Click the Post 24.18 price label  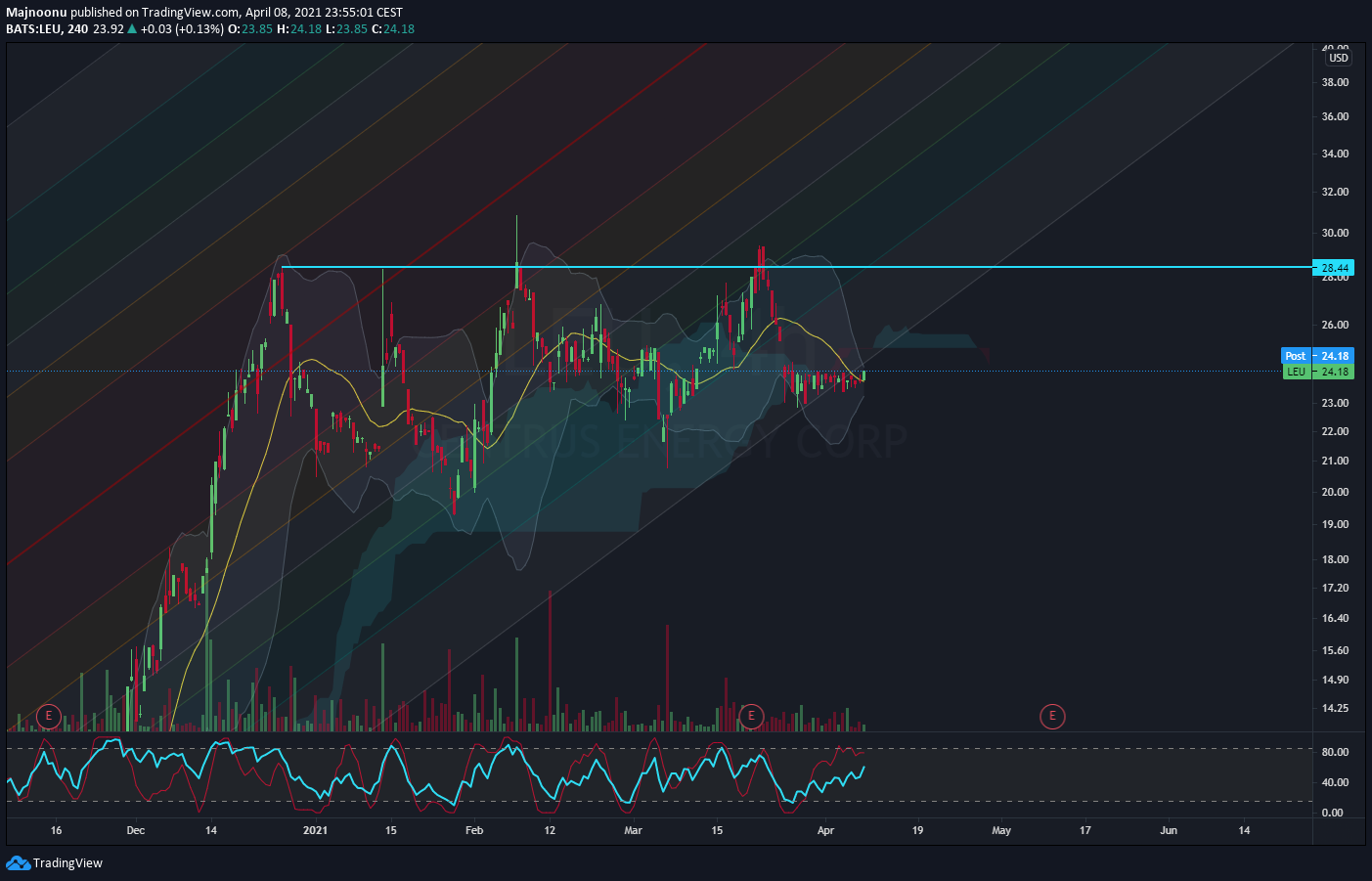point(1317,356)
